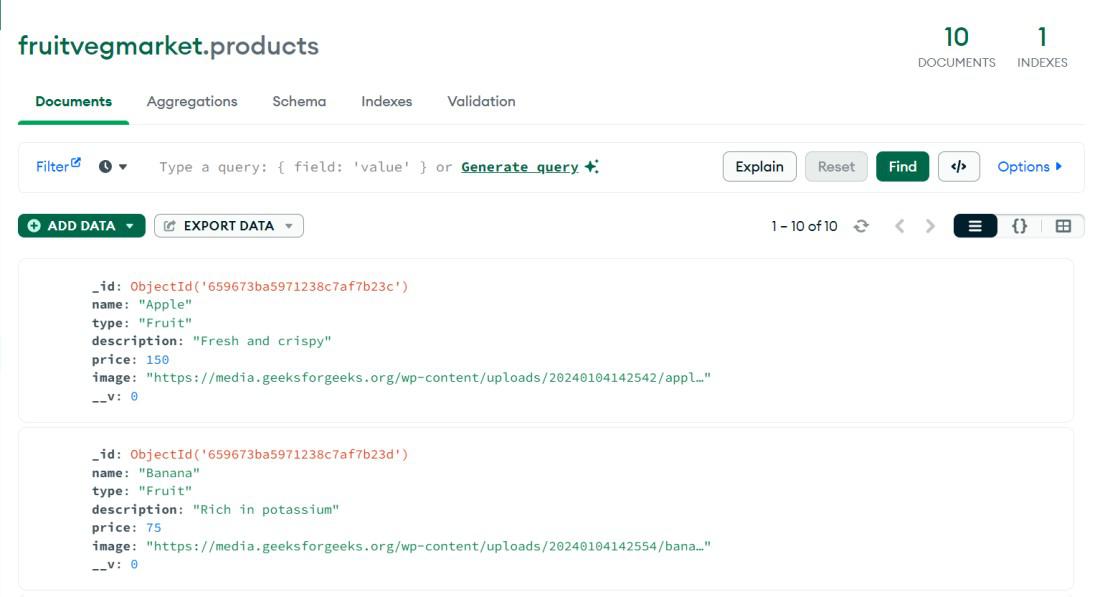Viewport: 1100px width, 597px height.
Task: Click the external link icon beside Filter
Action: click(x=76, y=163)
